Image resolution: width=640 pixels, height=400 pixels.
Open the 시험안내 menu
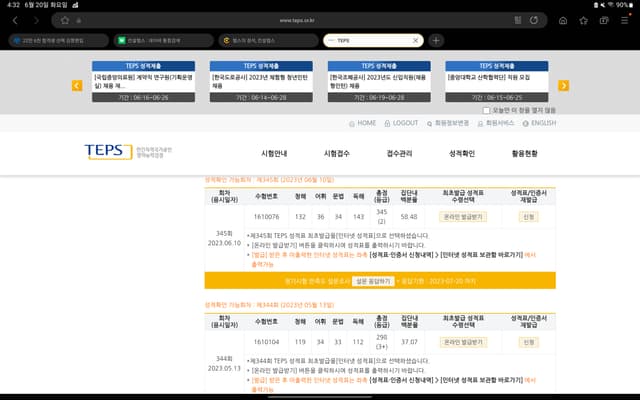click(x=274, y=153)
